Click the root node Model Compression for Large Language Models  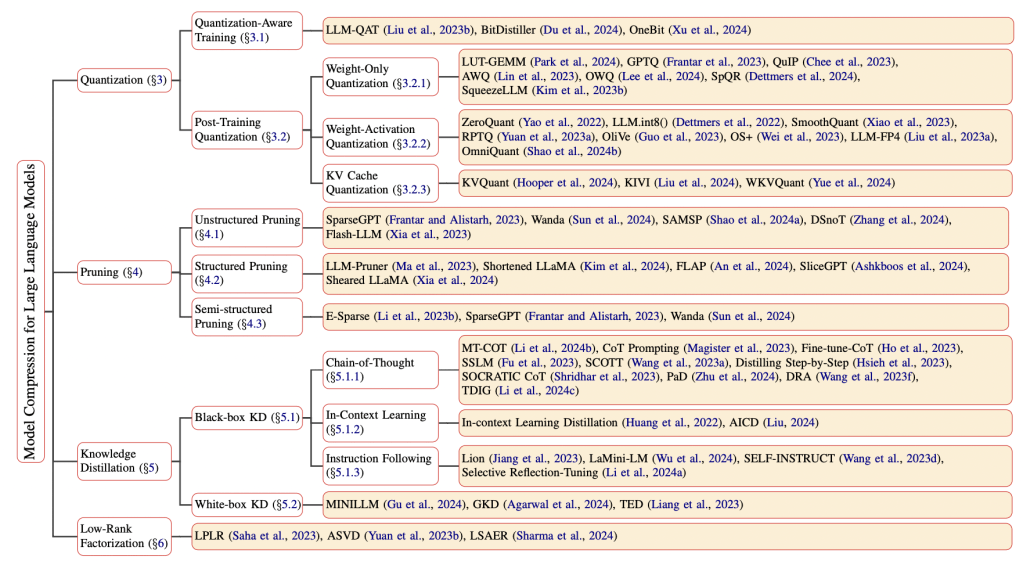[x=29, y=310]
